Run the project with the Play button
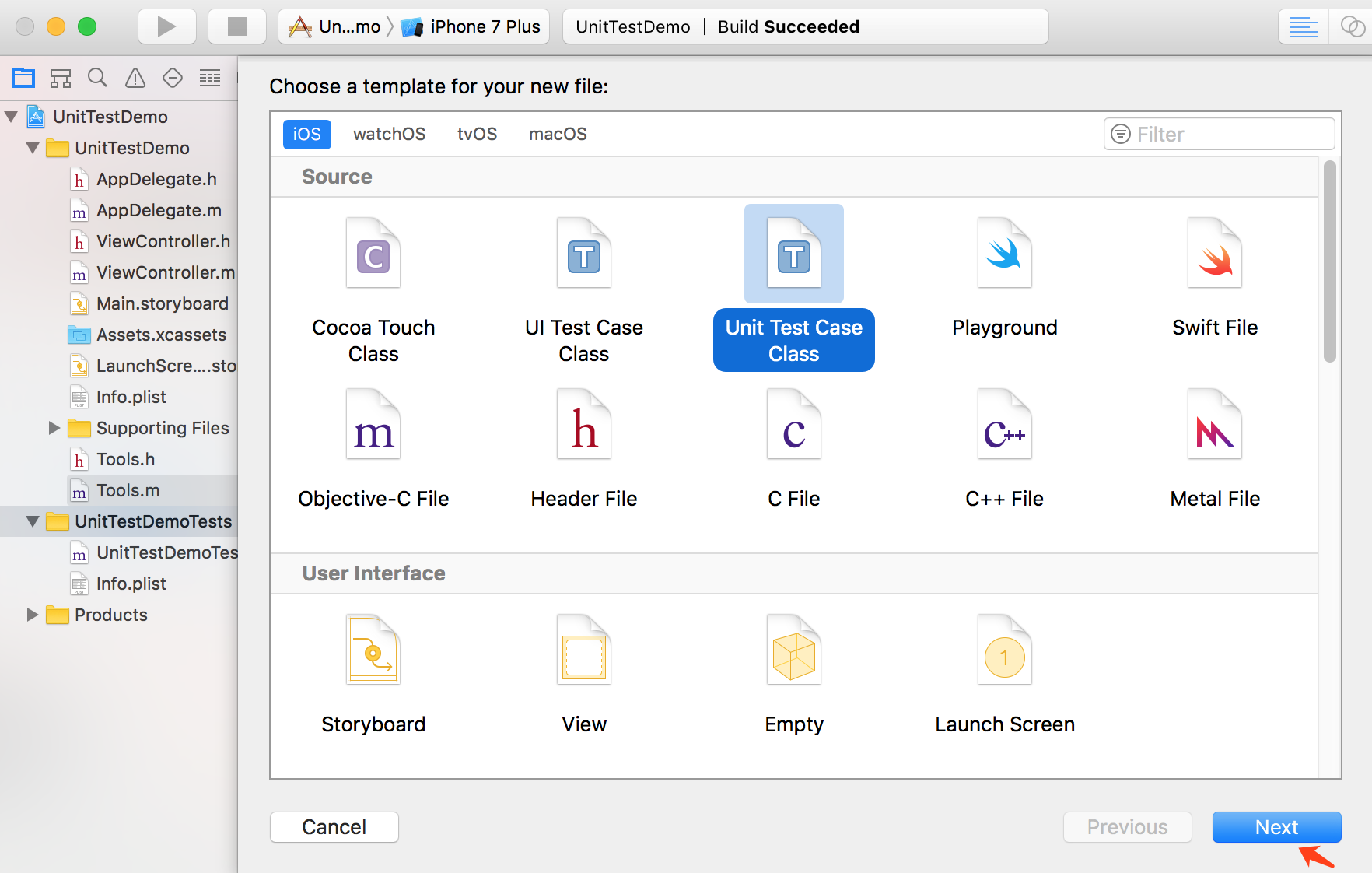This screenshot has width=1372, height=873. (166, 26)
